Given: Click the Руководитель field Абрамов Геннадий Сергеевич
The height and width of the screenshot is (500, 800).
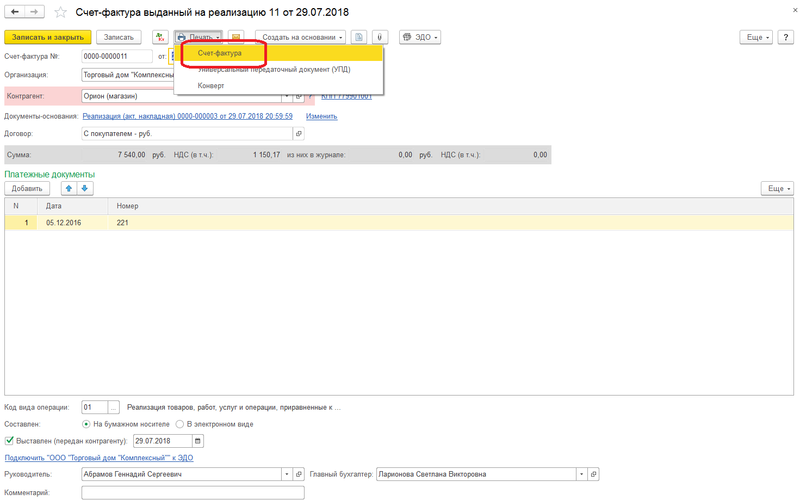Looking at the screenshot, I should tap(182, 474).
